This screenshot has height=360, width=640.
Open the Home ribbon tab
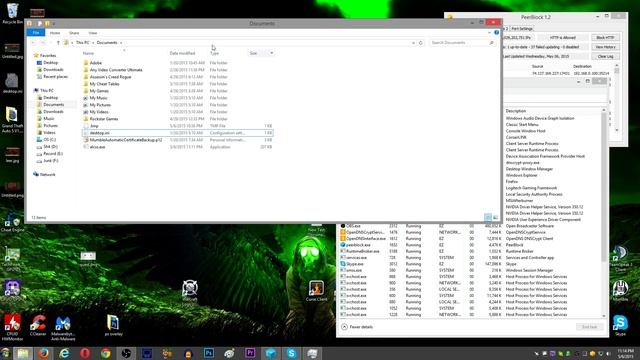(55, 33)
